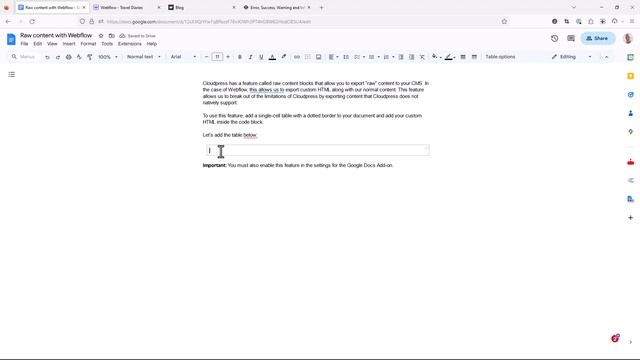Open the border width tool

tap(463, 57)
